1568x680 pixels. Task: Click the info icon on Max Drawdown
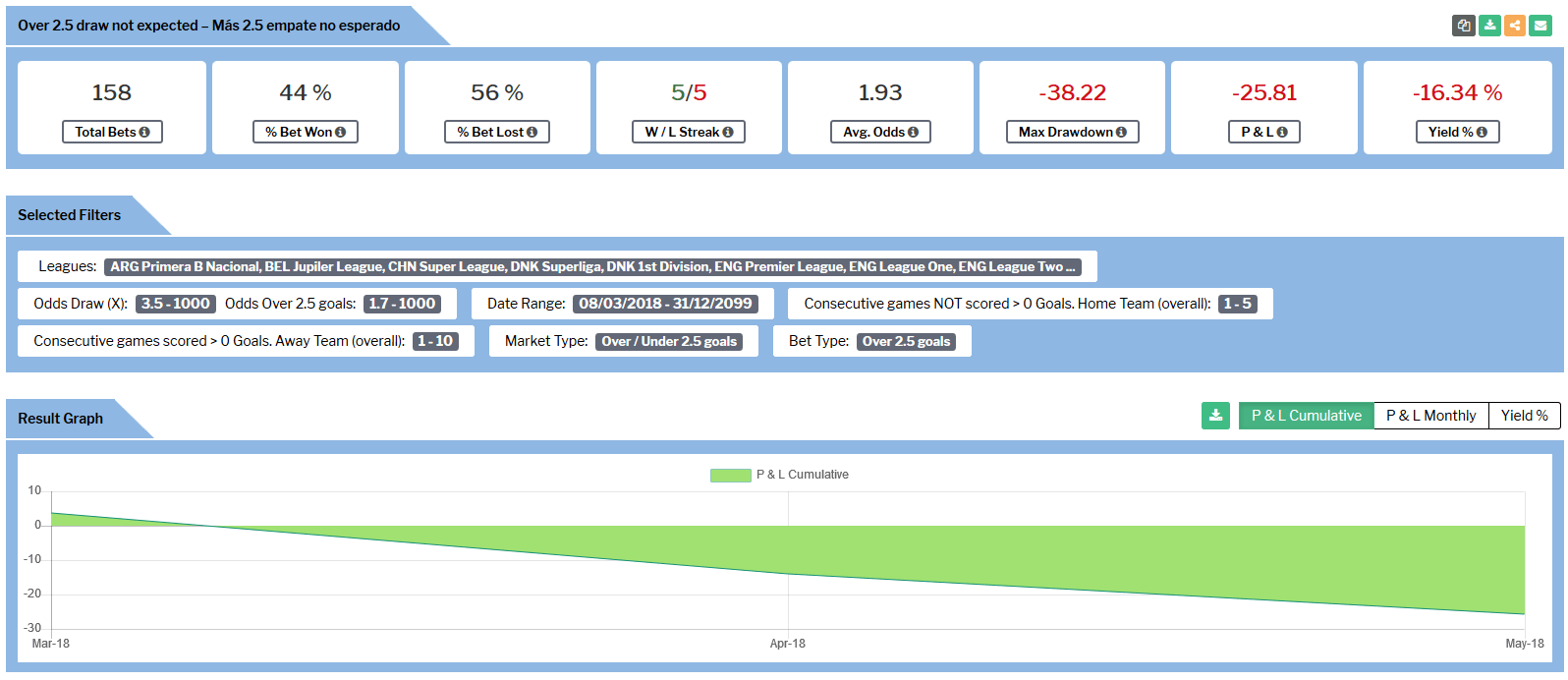pyautogui.click(x=1121, y=133)
